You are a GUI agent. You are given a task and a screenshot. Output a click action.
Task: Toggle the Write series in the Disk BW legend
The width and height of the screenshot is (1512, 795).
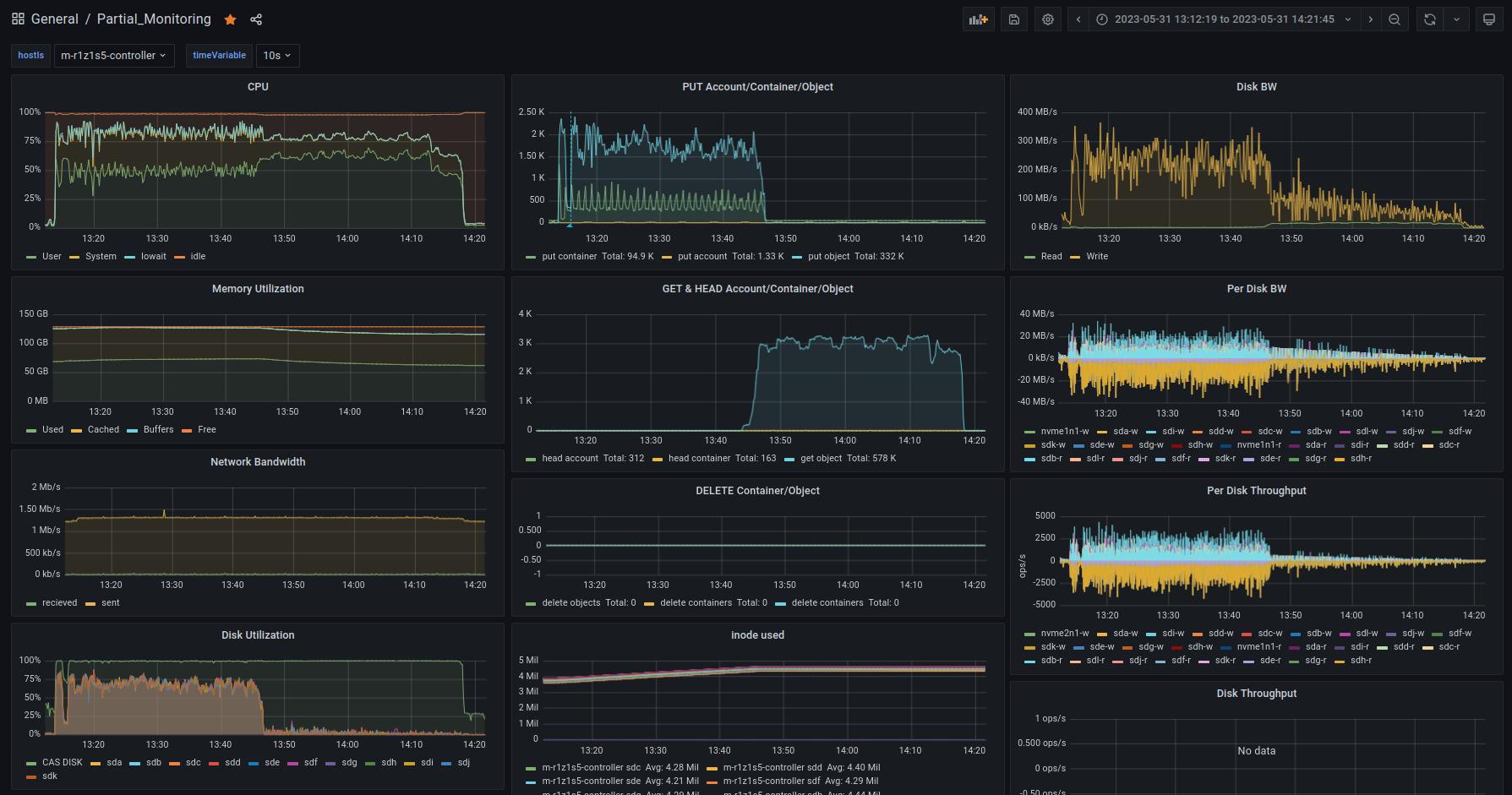[x=1097, y=257]
